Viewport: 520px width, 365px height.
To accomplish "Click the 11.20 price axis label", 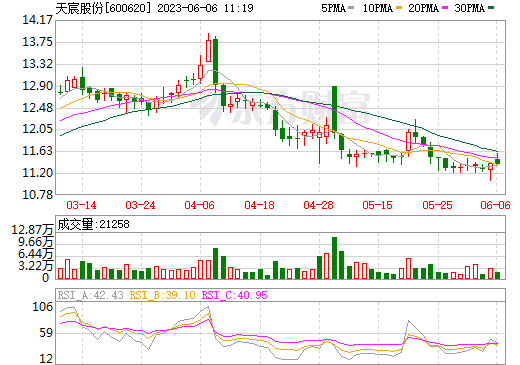I will pos(37,173).
